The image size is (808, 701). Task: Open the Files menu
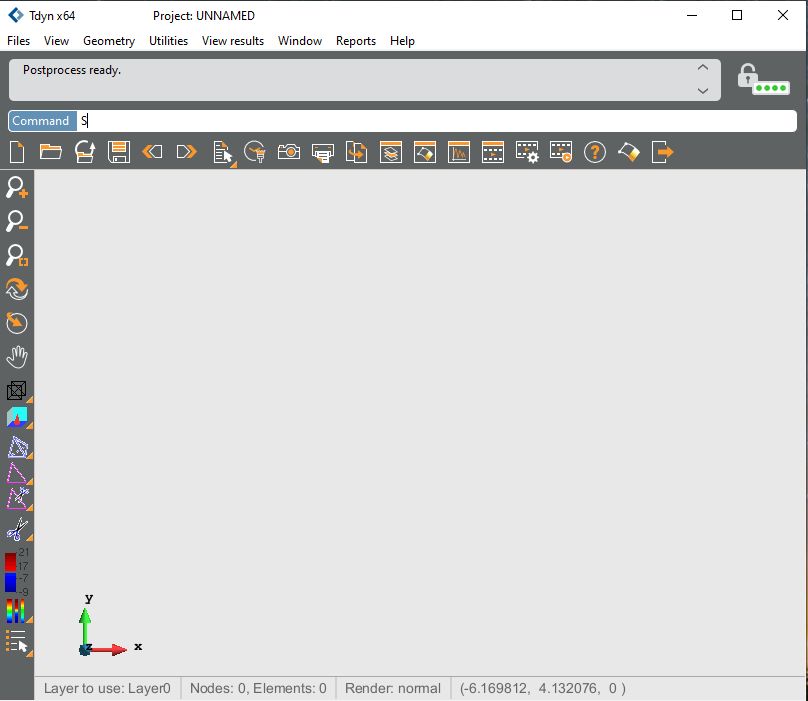pyautogui.click(x=19, y=41)
